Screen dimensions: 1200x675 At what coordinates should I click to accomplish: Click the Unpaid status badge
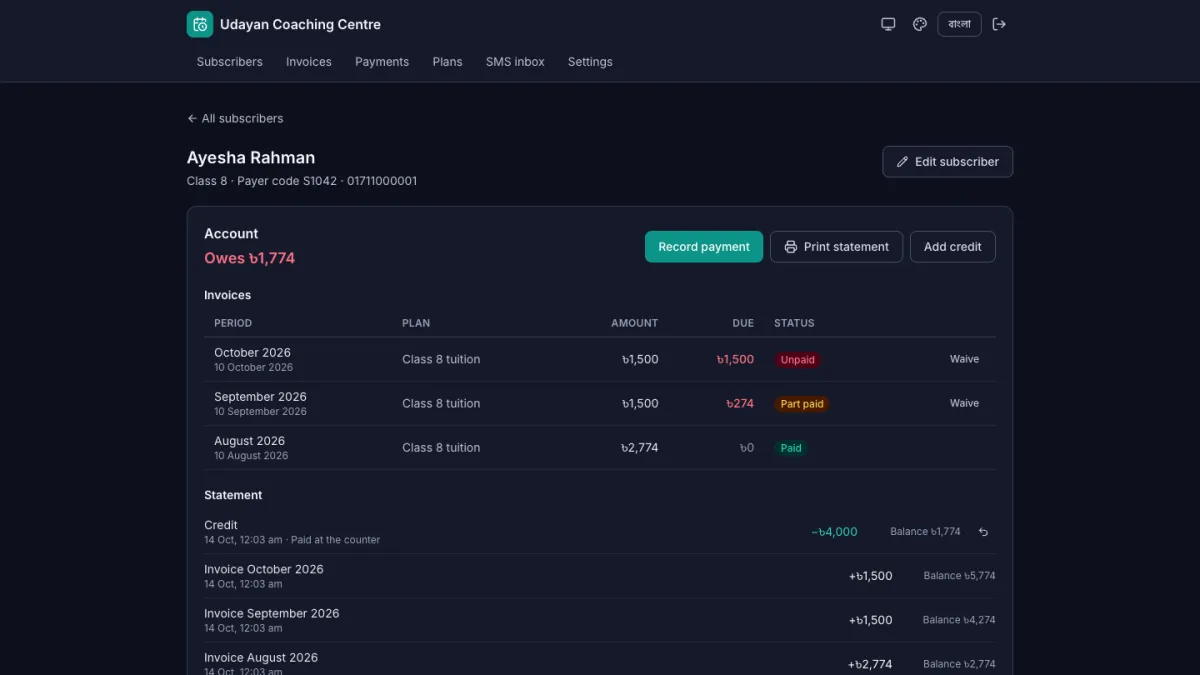point(798,360)
